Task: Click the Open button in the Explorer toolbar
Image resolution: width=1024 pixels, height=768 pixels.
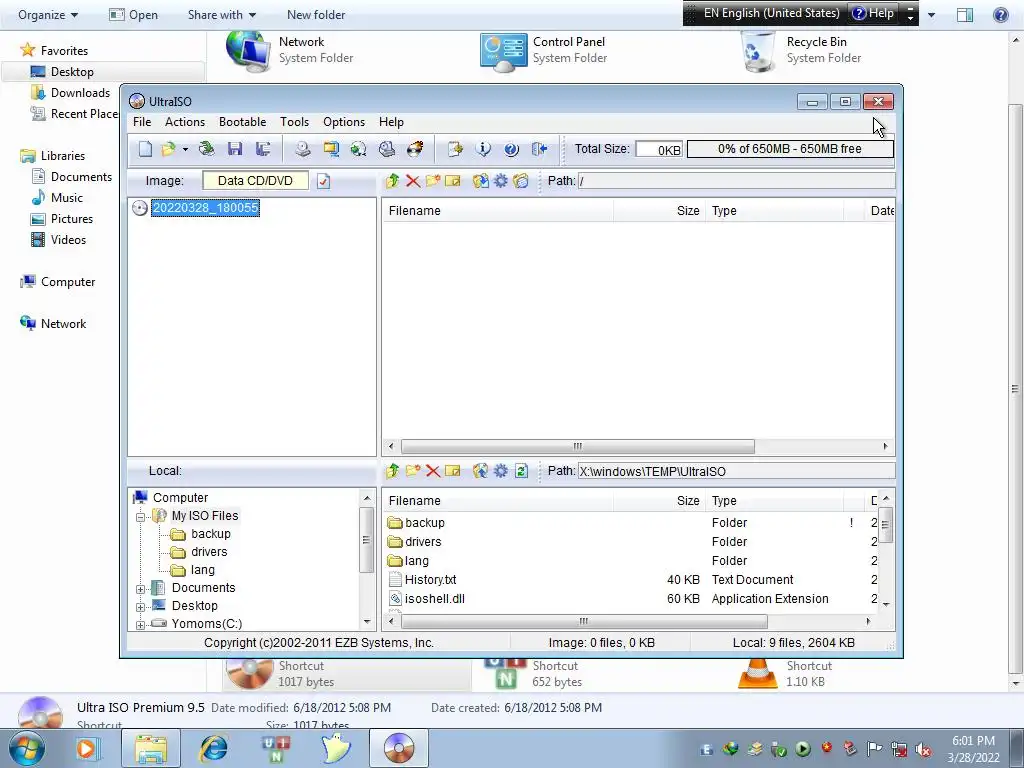Action: click(x=134, y=14)
